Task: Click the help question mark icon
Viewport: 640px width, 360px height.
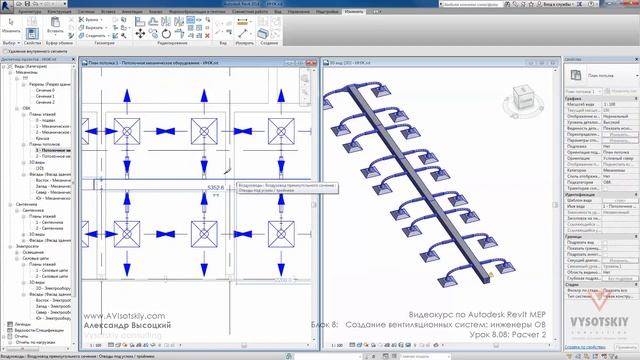Action: point(591,4)
